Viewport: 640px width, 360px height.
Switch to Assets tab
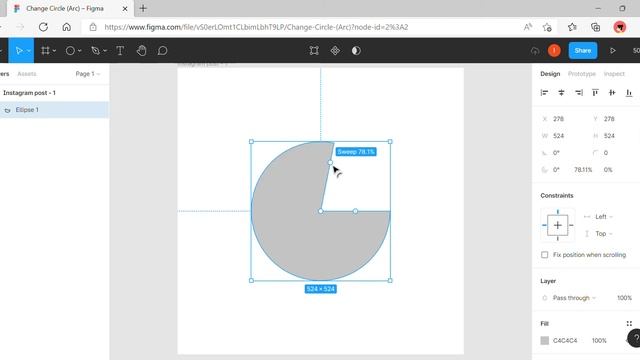click(27, 74)
